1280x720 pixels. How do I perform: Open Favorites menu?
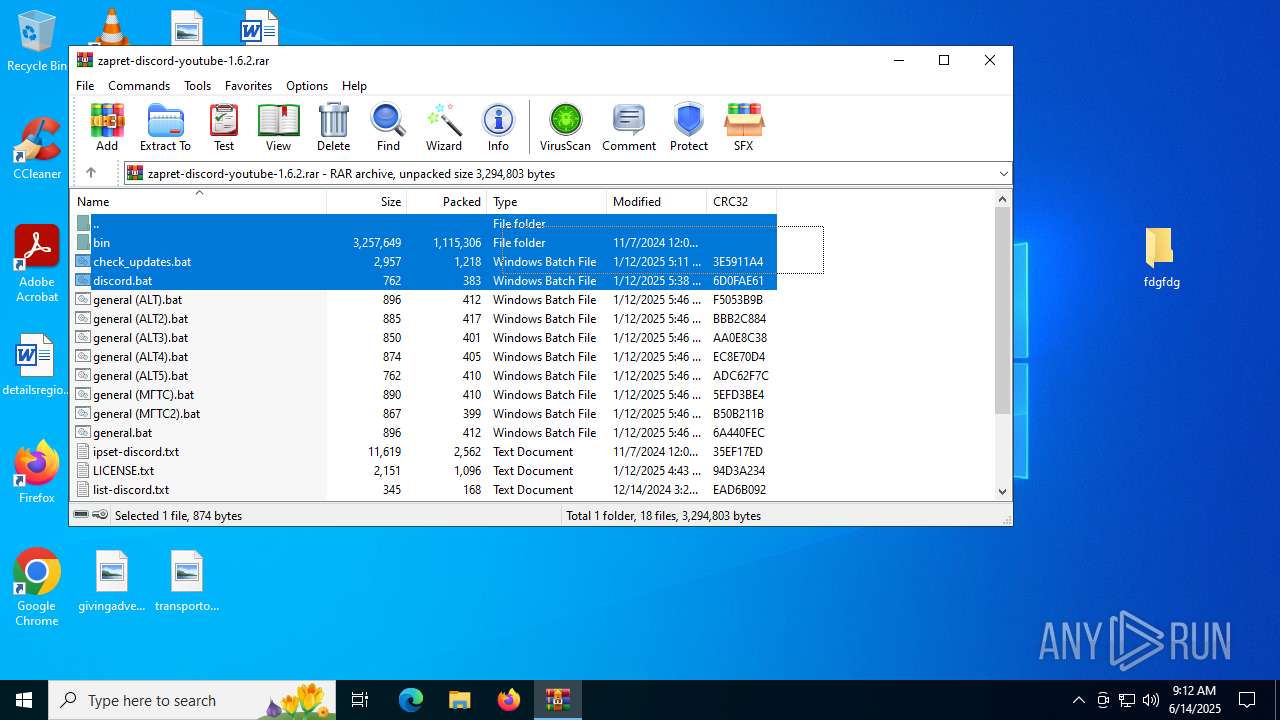[x=248, y=86]
